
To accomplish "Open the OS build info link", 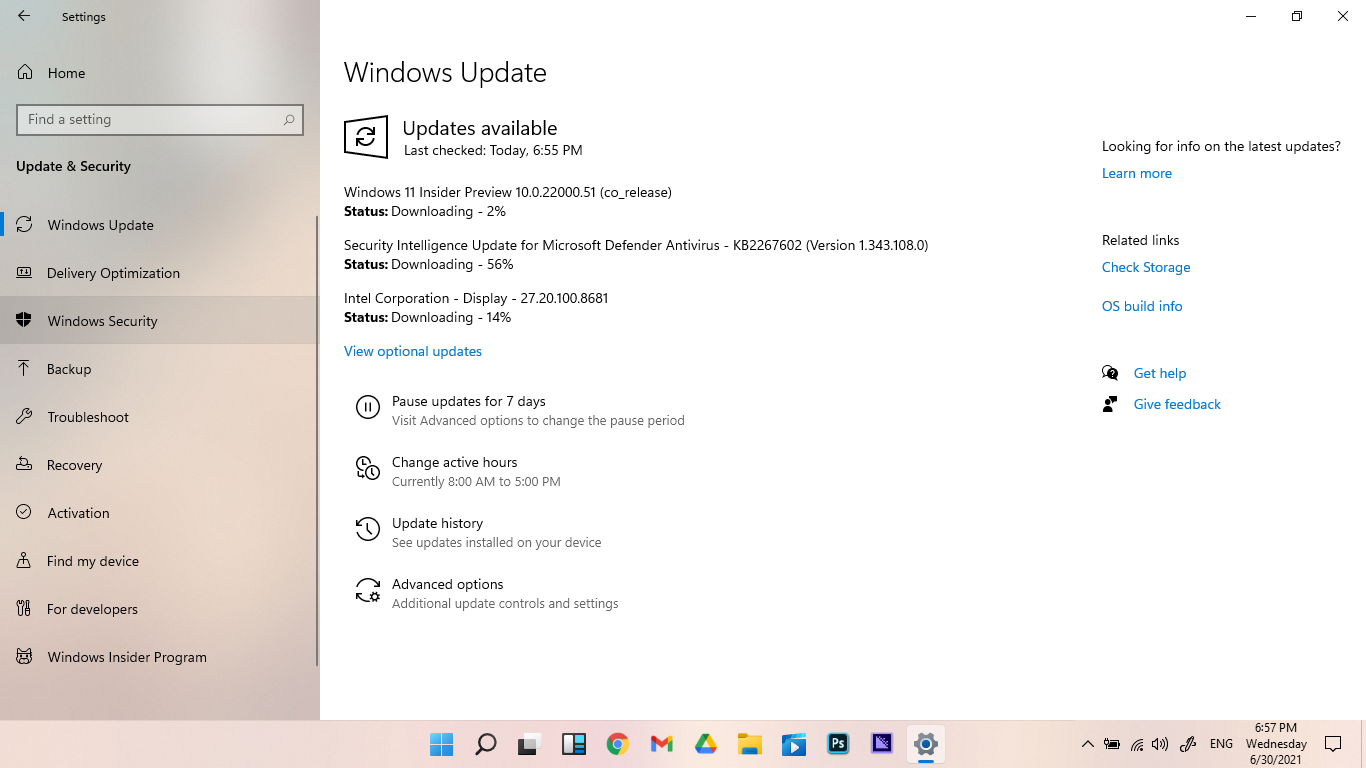I will pos(1142,306).
